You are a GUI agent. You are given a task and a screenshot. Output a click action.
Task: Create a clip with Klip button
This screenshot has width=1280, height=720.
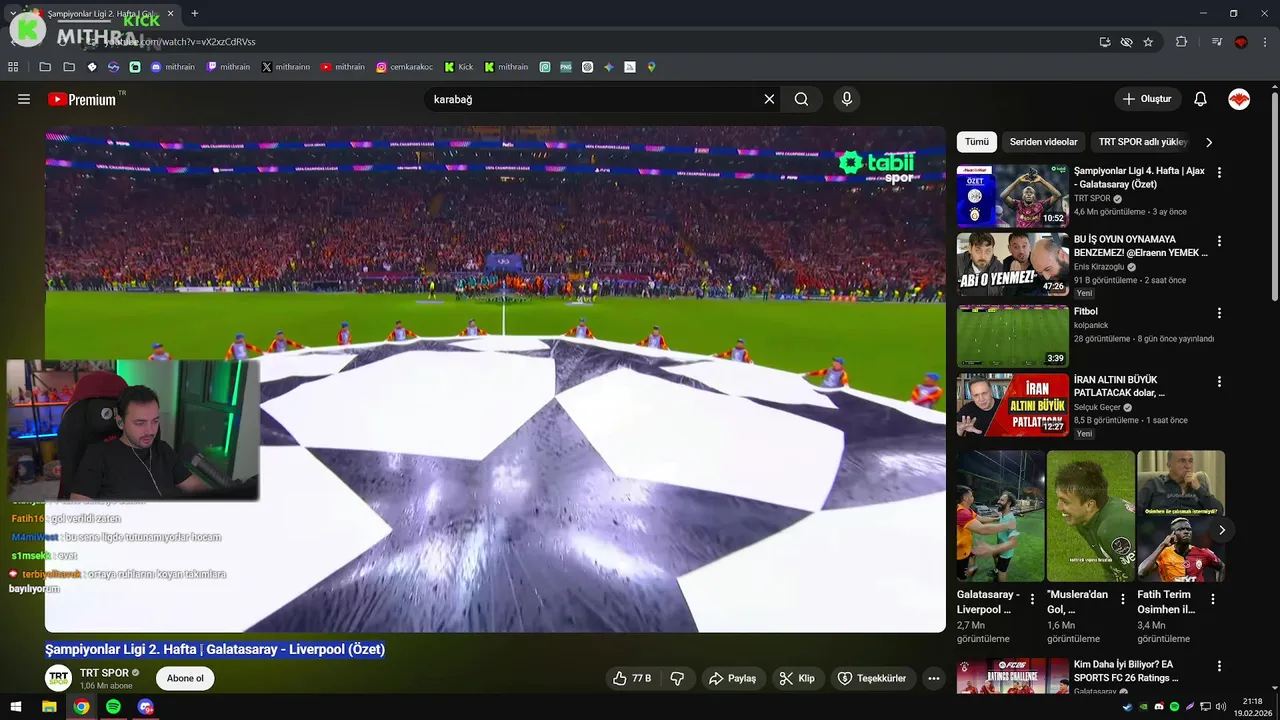[797, 678]
